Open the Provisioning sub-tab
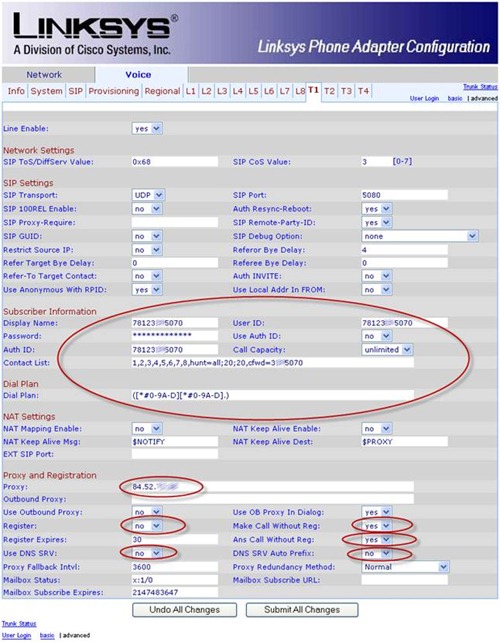 113,91
